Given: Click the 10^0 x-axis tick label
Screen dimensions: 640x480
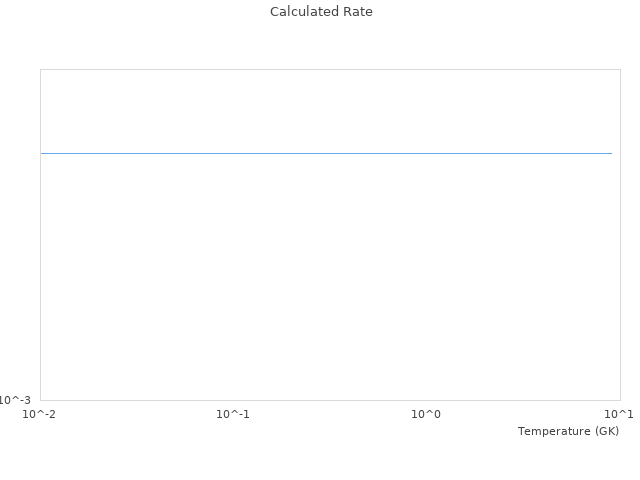Looking at the screenshot, I should tap(426, 413).
